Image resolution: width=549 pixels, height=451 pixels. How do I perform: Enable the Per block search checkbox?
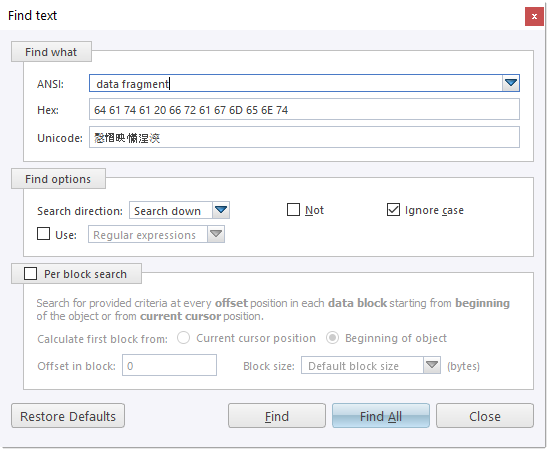[x=30, y=273]
